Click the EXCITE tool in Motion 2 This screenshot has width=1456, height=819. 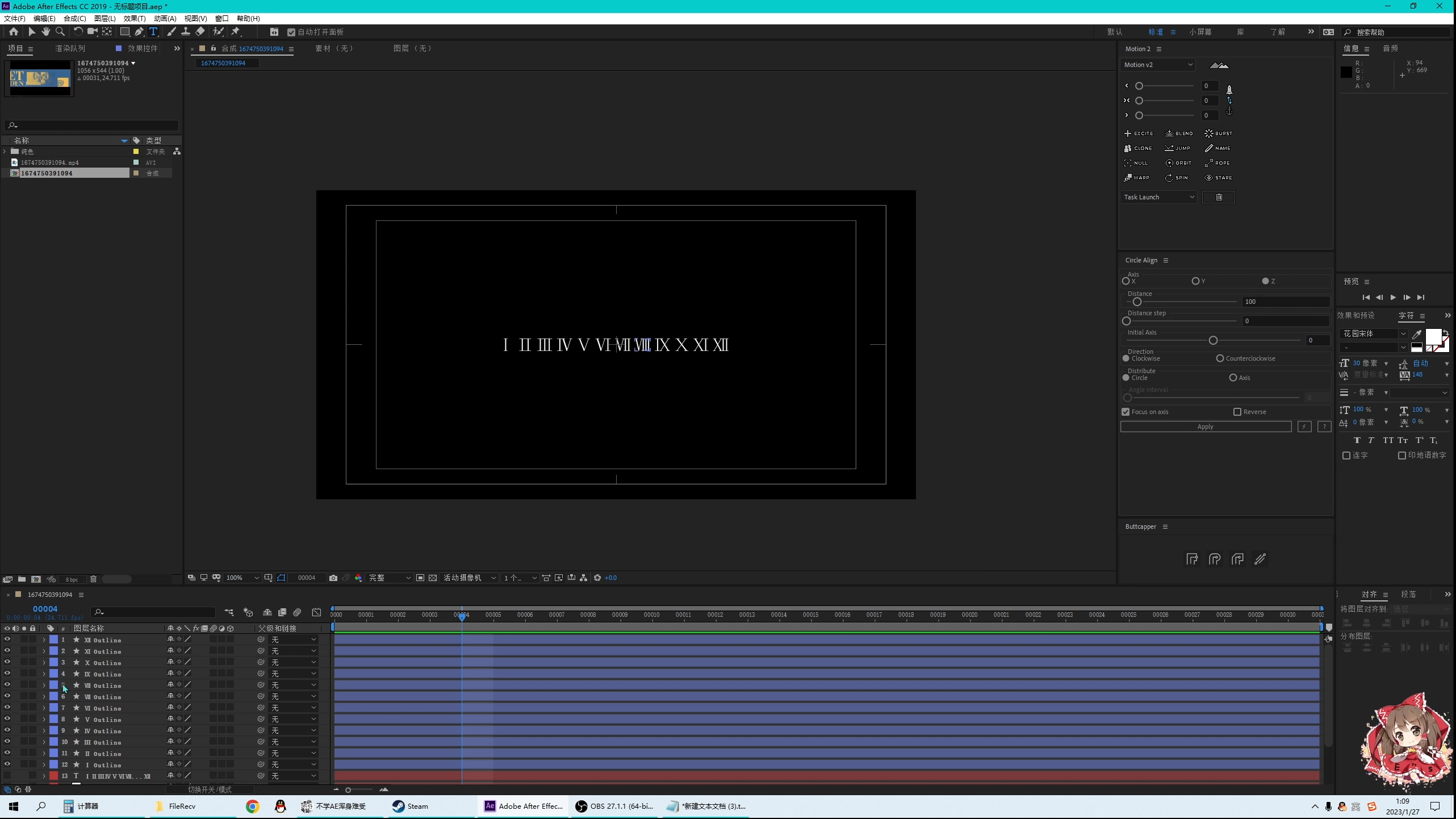[x=1139, y=133]
